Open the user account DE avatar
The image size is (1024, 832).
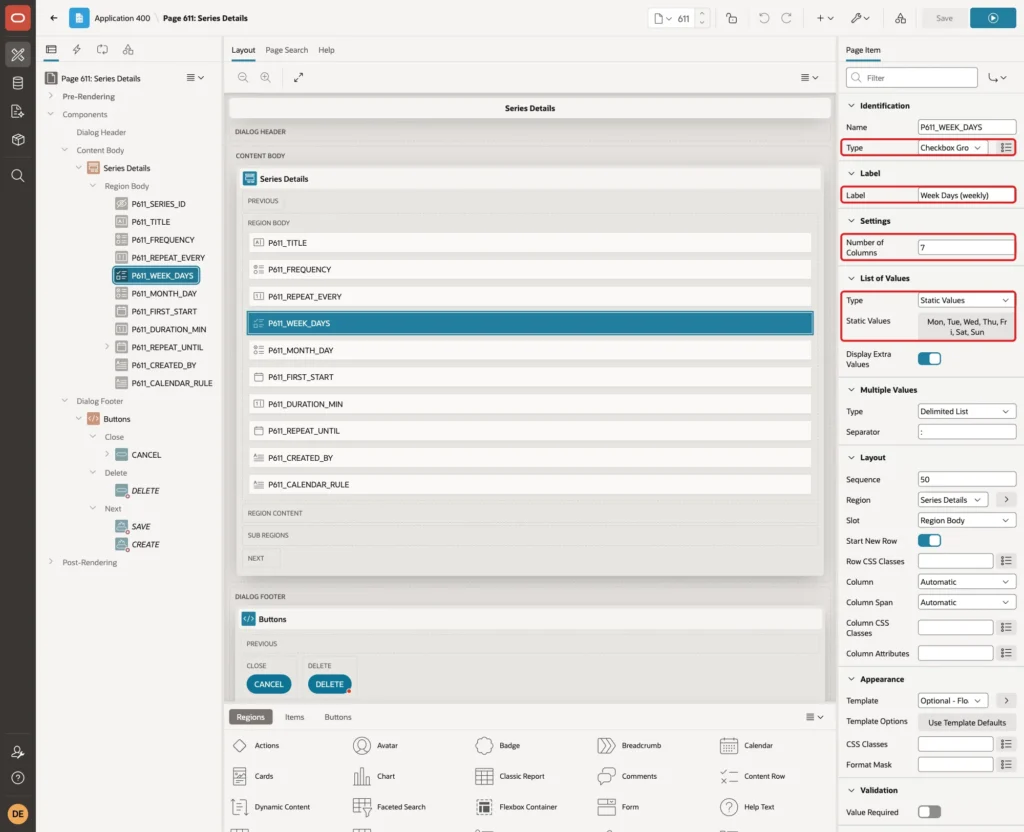[x=18, y=814]
